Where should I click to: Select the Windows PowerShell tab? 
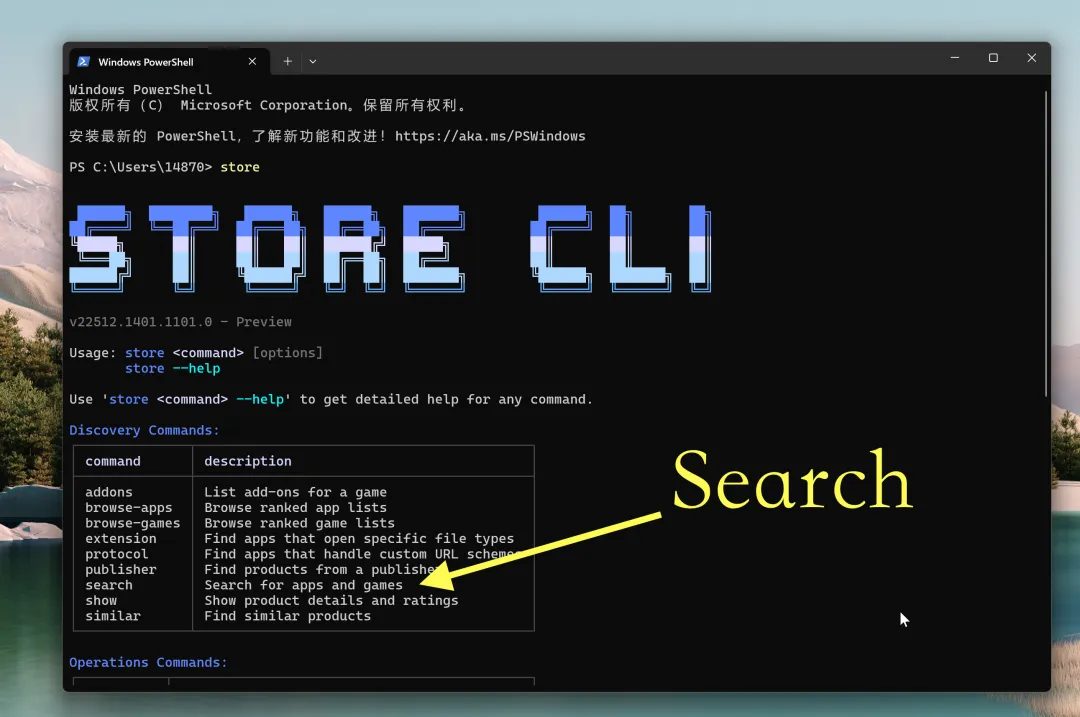(x=169, y=61)
